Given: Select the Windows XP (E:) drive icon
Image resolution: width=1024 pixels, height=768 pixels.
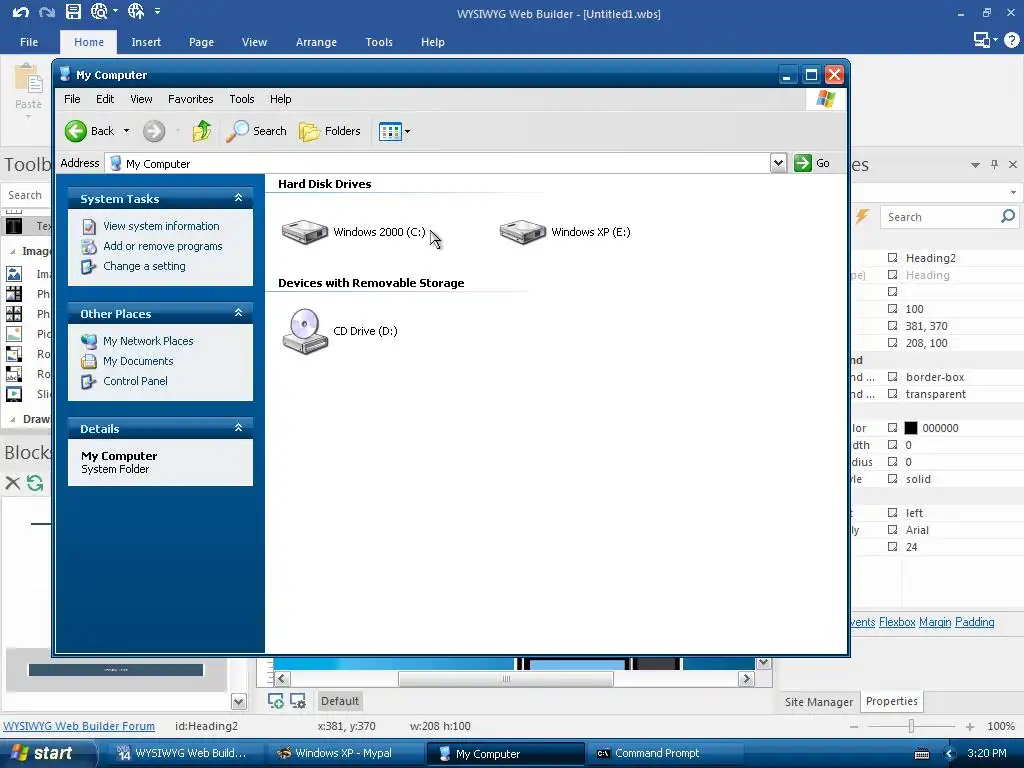Looking at the screenshot, I should click(522, 232).
